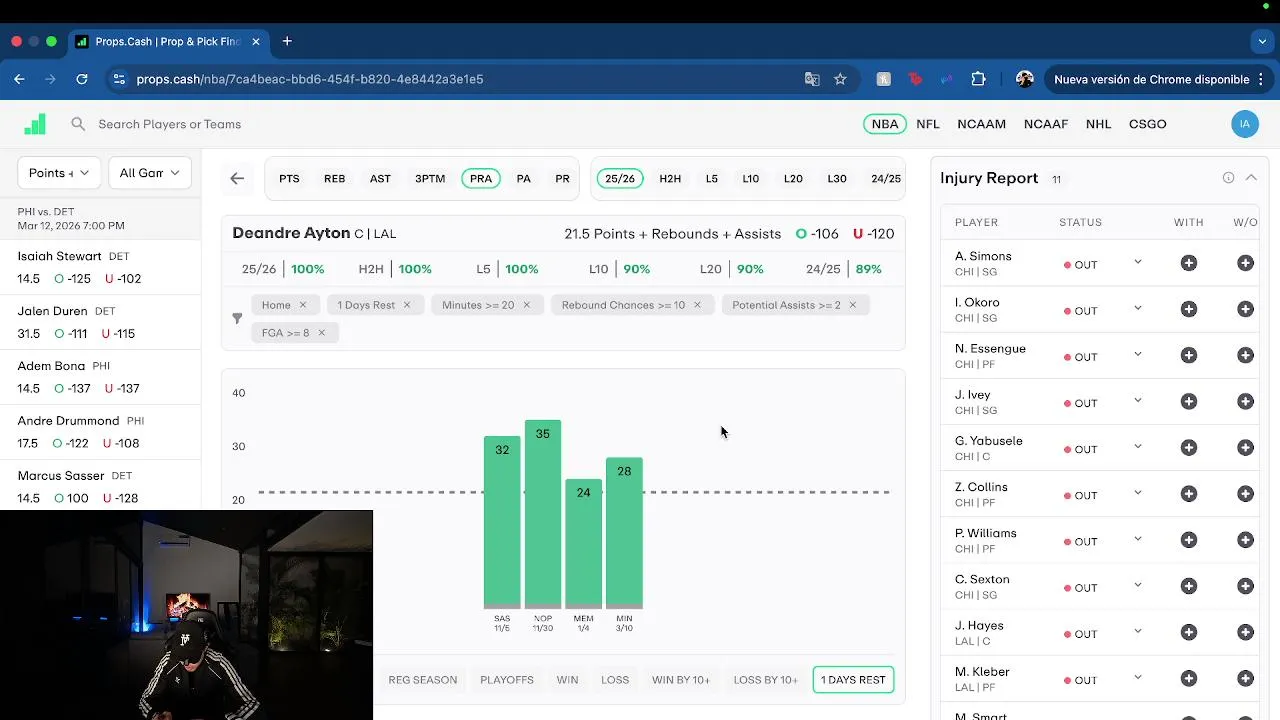Add M. Kleber to the W/O filter

pos(1245,678)
